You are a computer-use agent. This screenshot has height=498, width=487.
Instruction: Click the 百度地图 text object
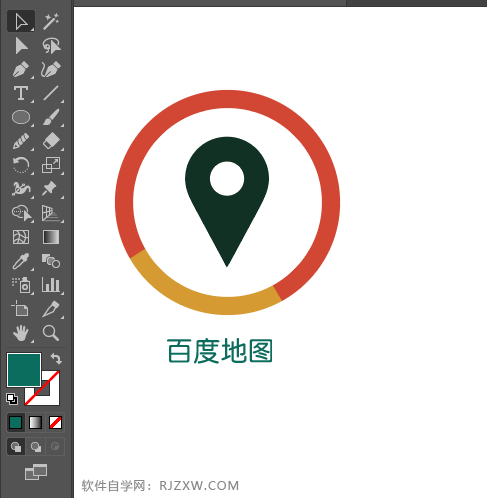(220, 351)
